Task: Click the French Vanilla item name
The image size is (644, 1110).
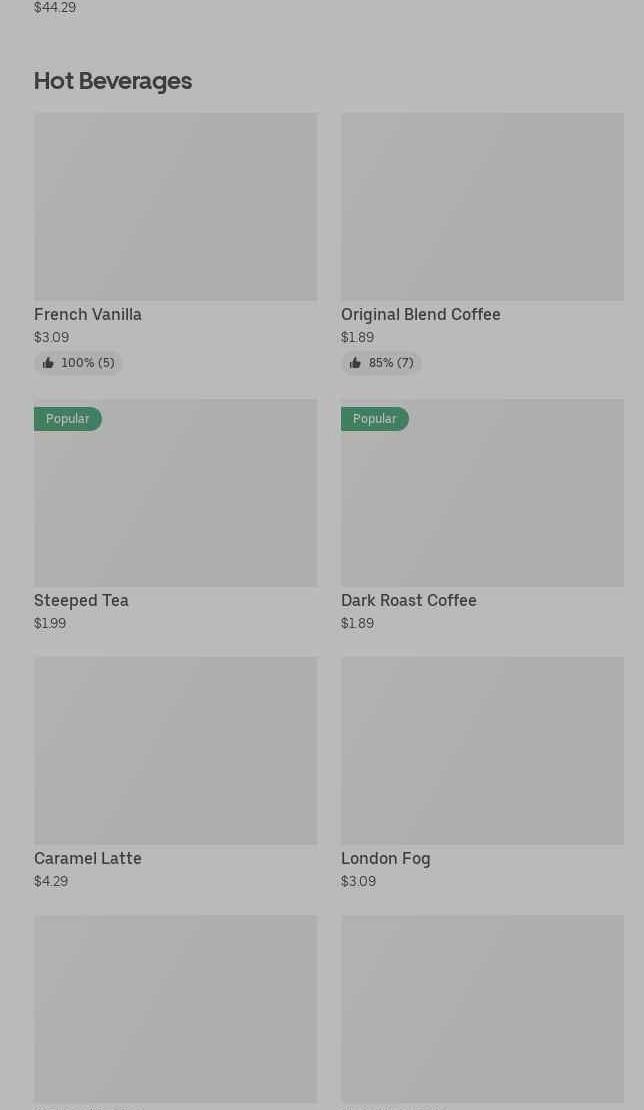Action: [x=88, y=314]
